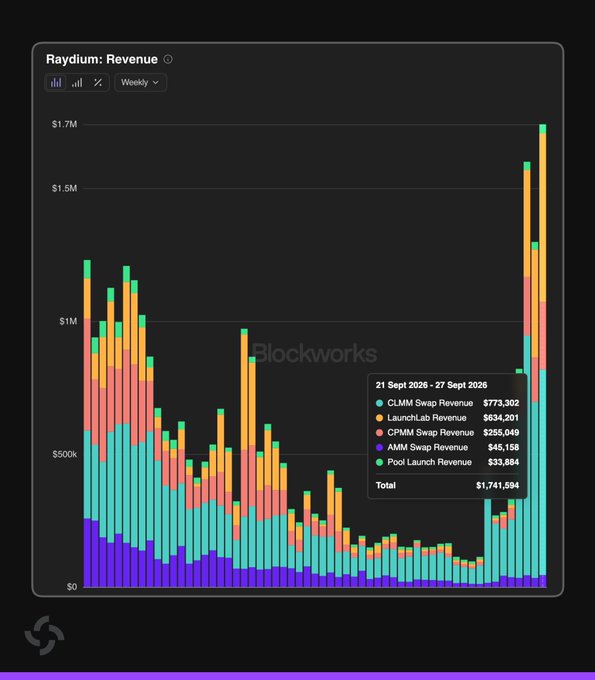Image resolution: width=595 pixels, height=680 pixels.
Task: Select the tallest rightmost bar in the chart
Action: (x=543, y=356)
